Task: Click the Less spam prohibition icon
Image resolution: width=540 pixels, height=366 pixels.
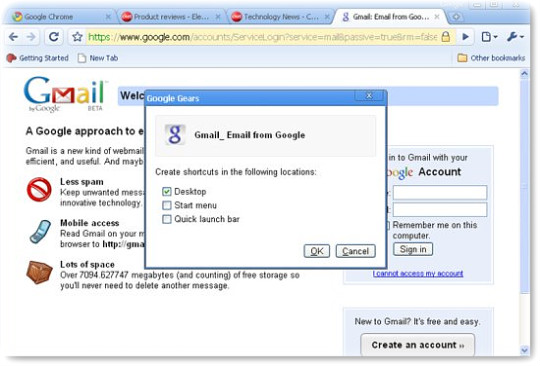Action: 39,189
